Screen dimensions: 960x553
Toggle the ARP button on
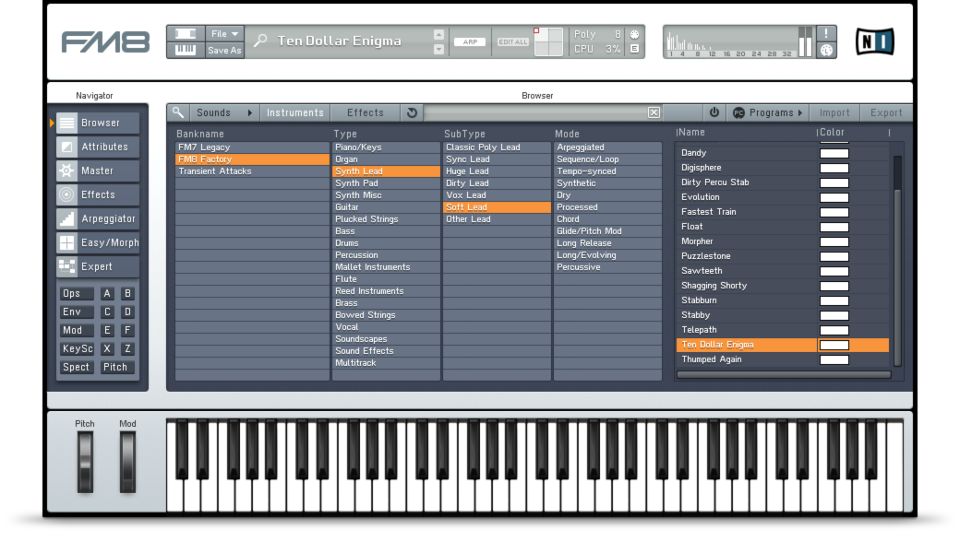468,42
